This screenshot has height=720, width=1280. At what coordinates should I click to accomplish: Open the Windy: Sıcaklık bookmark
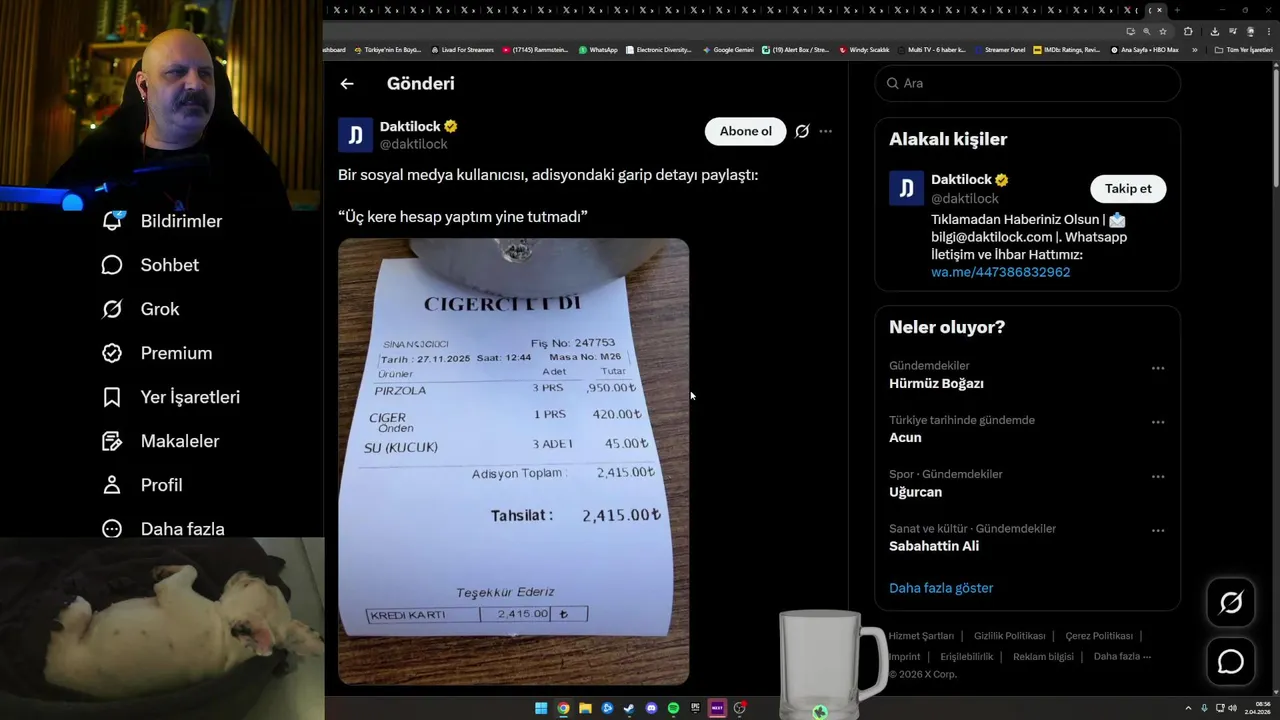pyautogui.click(x=864, y=49)
